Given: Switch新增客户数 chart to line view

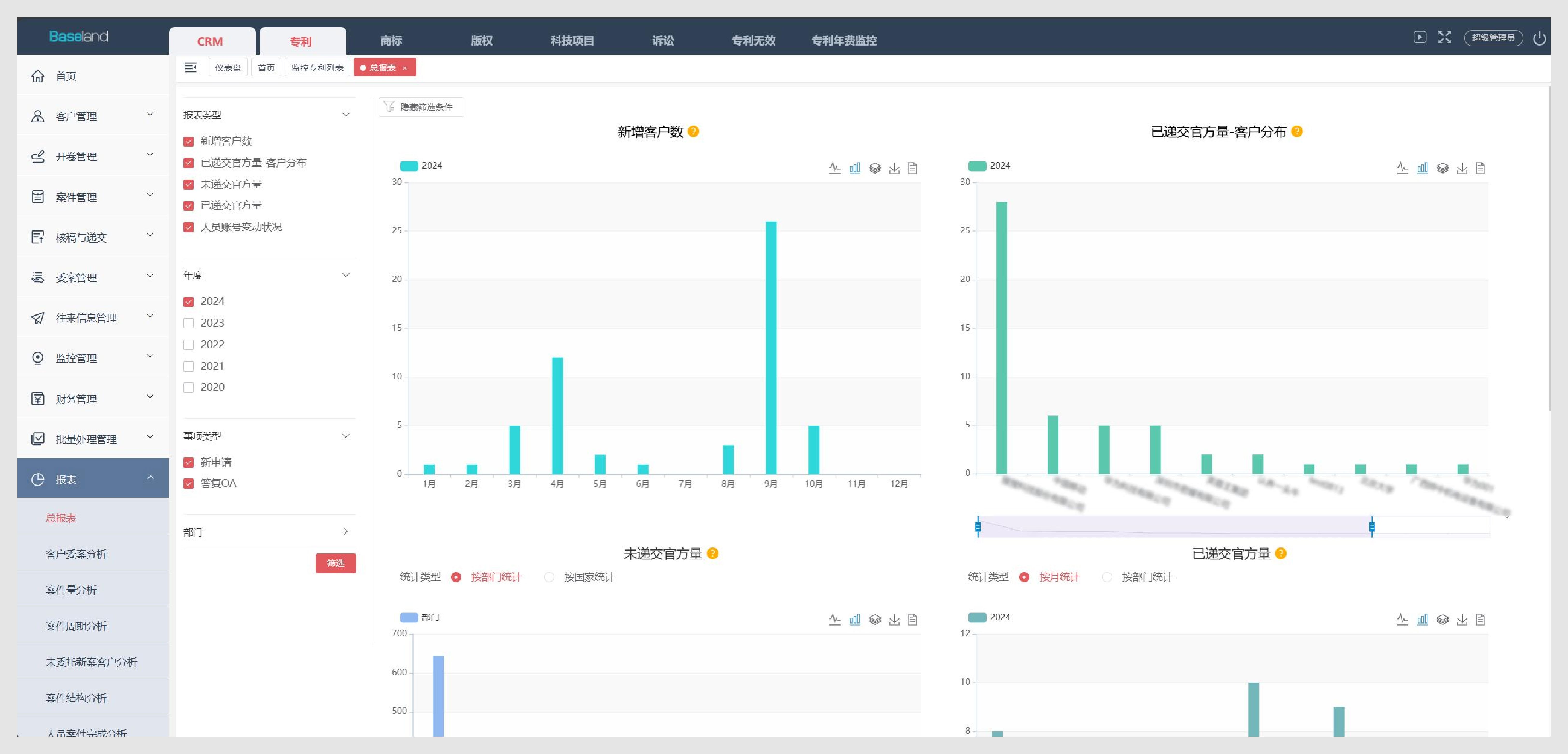Looking at the screenshot, I should [835, 168].
